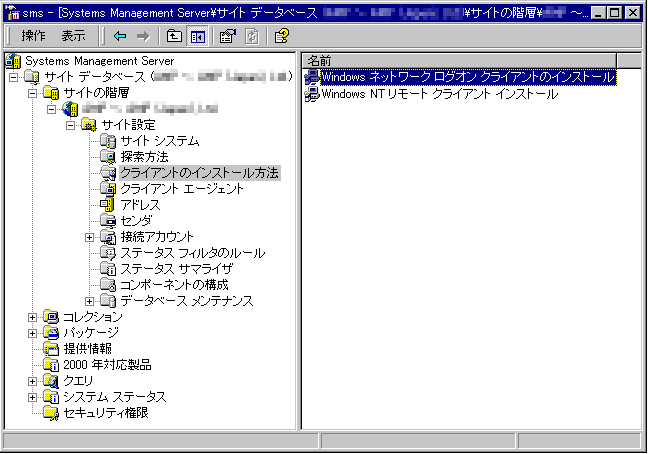648x454 pixels.
Task: Expand the コレクション node
Action: 32,318
